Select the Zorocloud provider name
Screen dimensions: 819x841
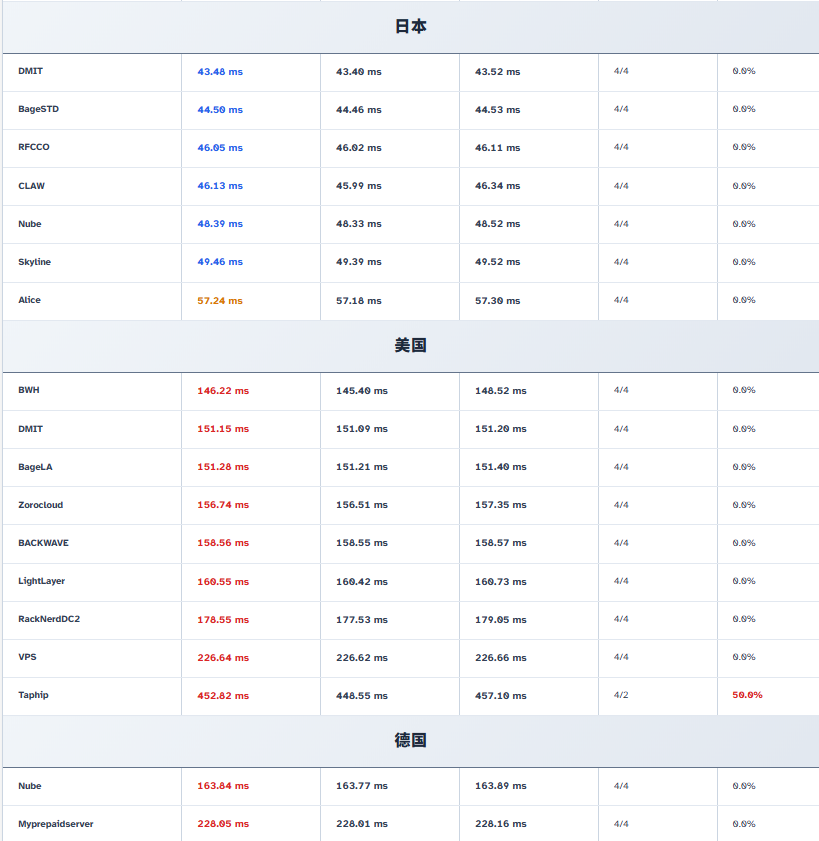[40, 505]
